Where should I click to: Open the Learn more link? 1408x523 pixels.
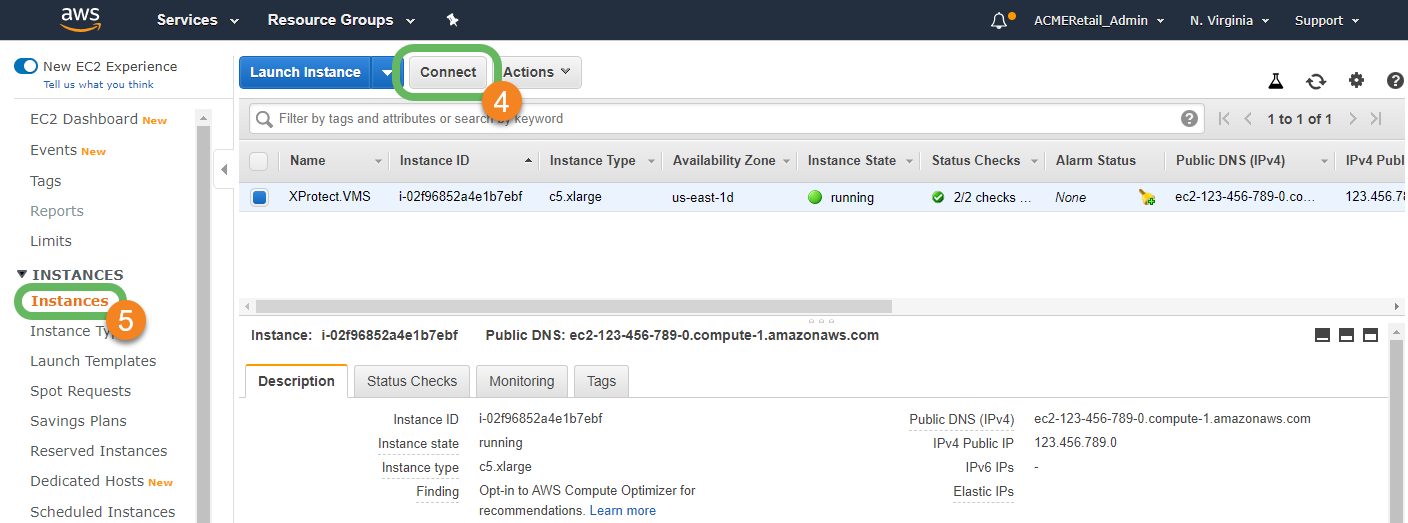pos(622,511)
